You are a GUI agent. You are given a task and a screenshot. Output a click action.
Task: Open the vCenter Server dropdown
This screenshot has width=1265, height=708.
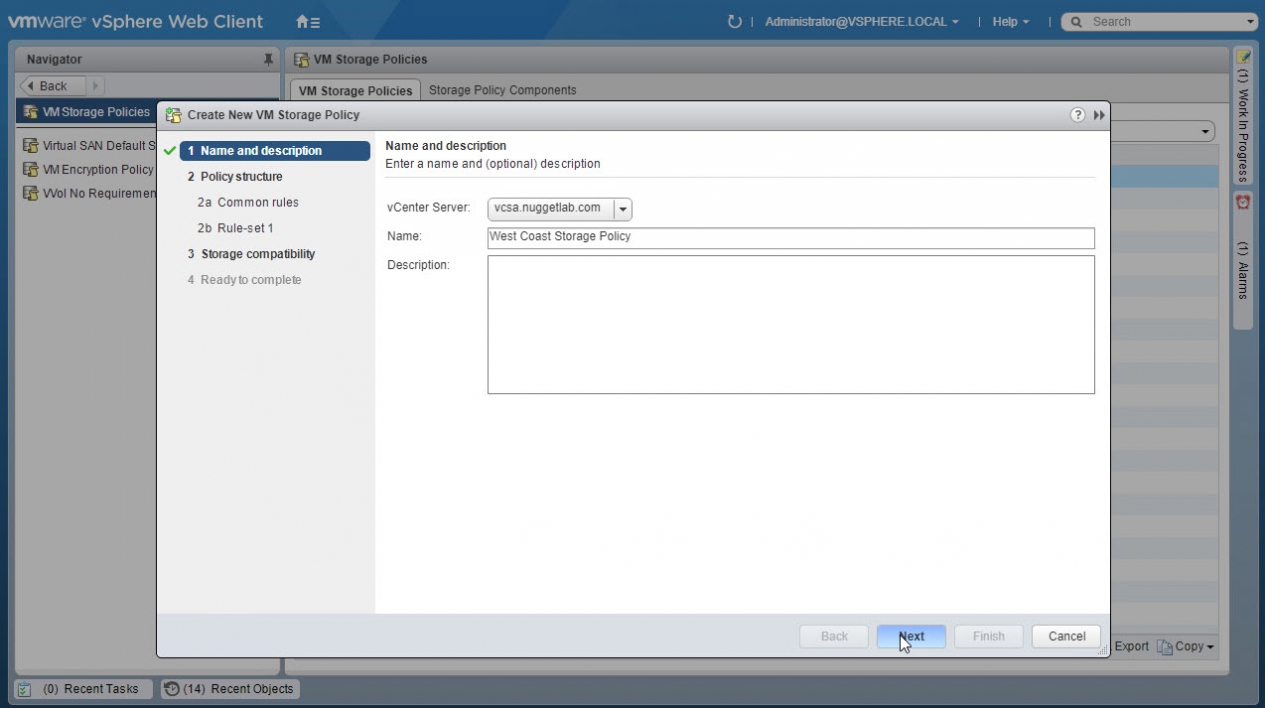pyautogui.click(x=622, y=209)
